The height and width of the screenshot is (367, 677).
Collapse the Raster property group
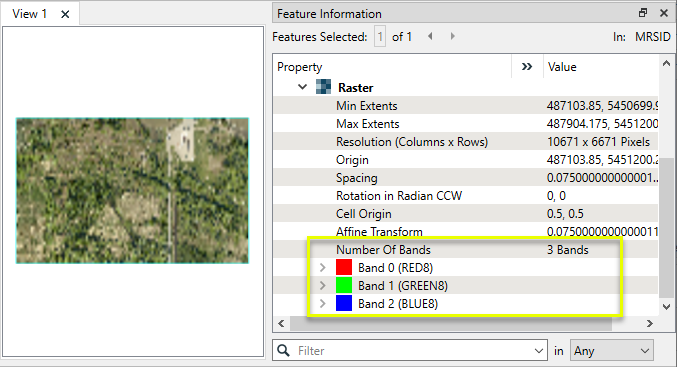302,87
